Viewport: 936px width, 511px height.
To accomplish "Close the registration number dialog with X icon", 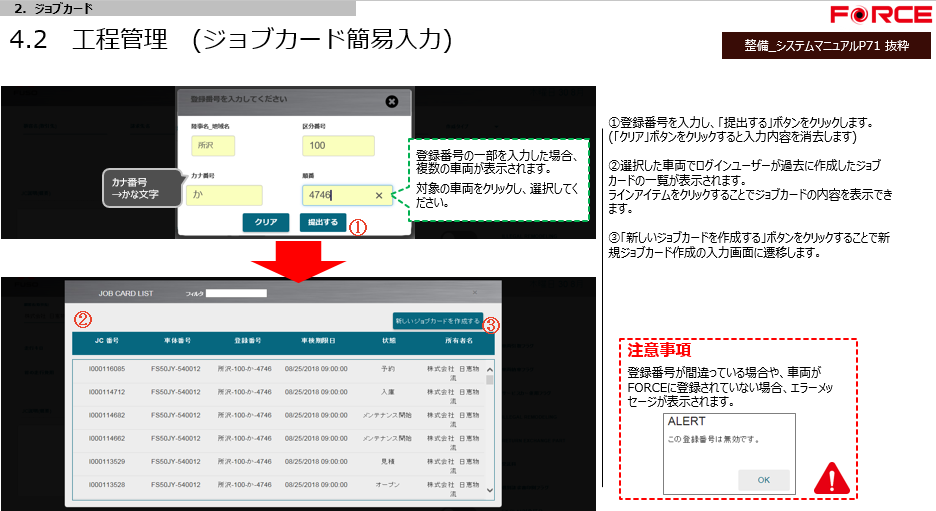I will coord(392,101).
